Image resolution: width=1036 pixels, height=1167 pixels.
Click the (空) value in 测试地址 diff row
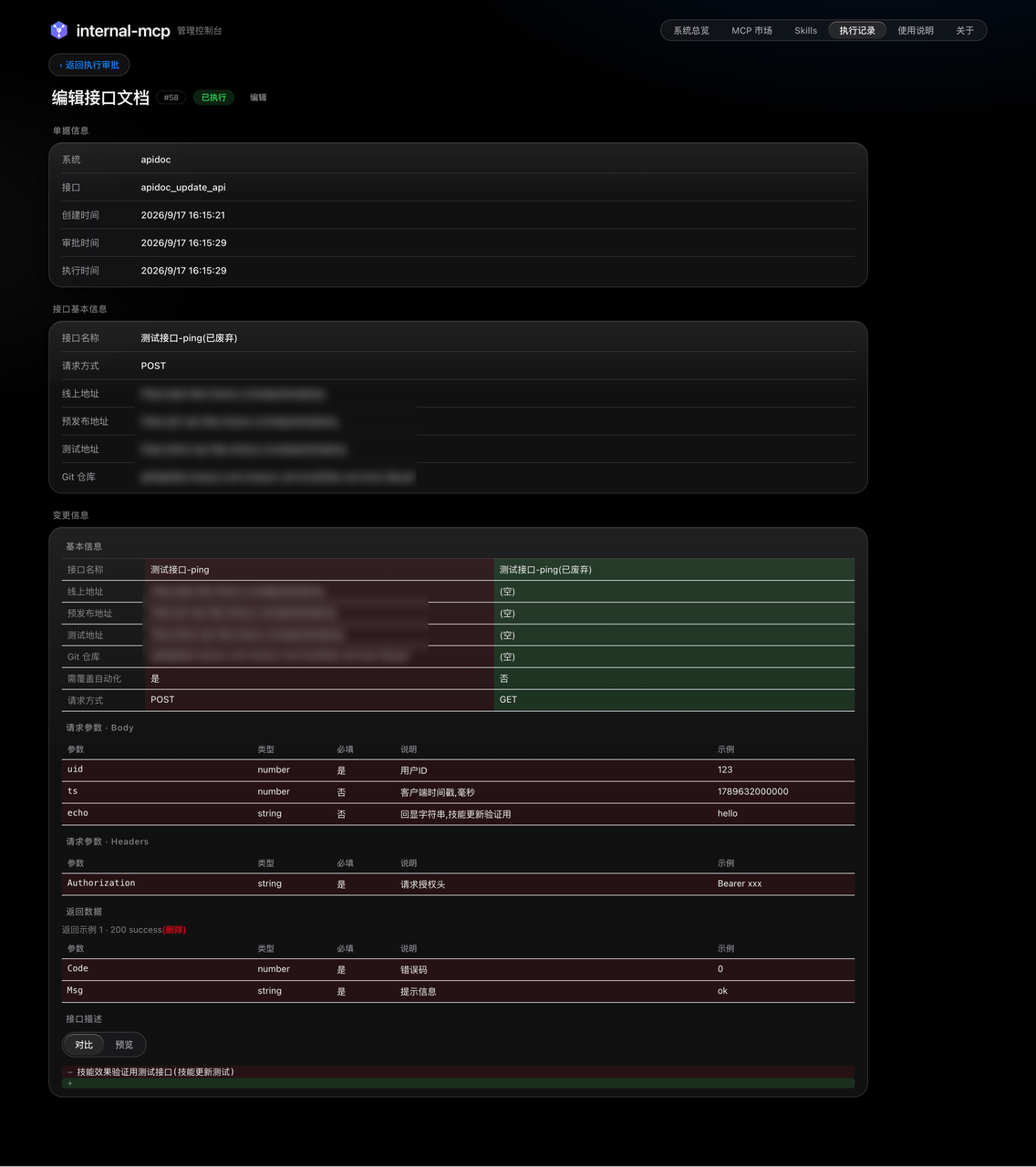[x=507, y=635]
